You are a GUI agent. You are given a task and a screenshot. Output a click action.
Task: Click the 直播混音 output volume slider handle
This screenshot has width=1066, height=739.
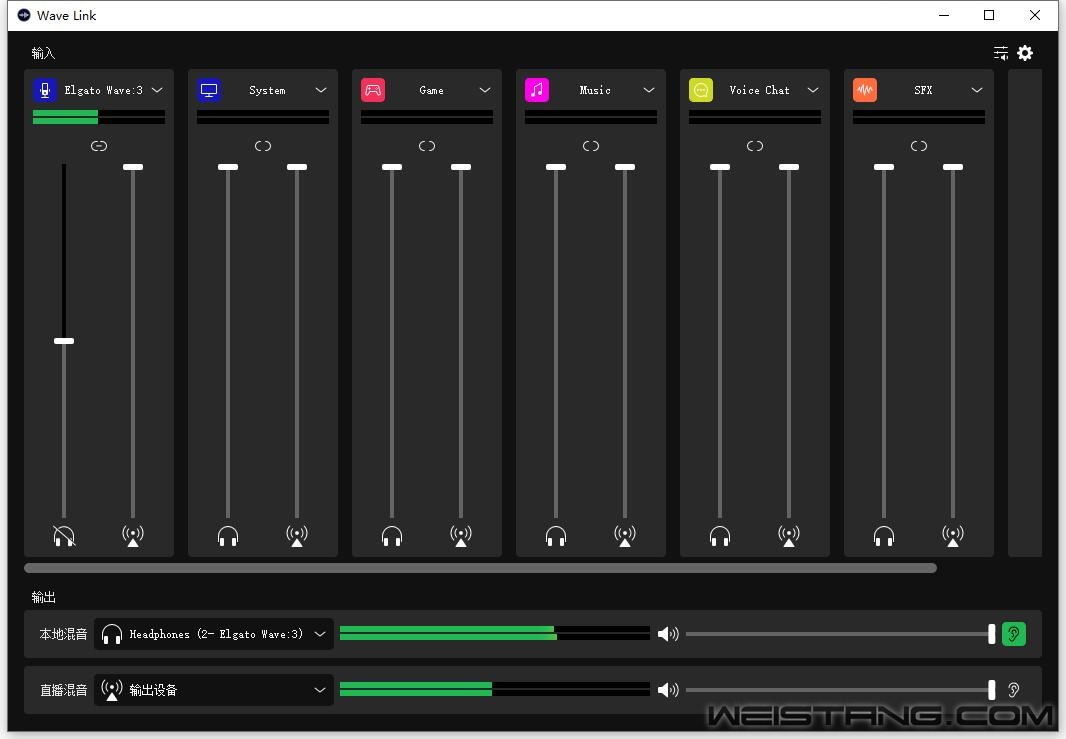(992, 690)
